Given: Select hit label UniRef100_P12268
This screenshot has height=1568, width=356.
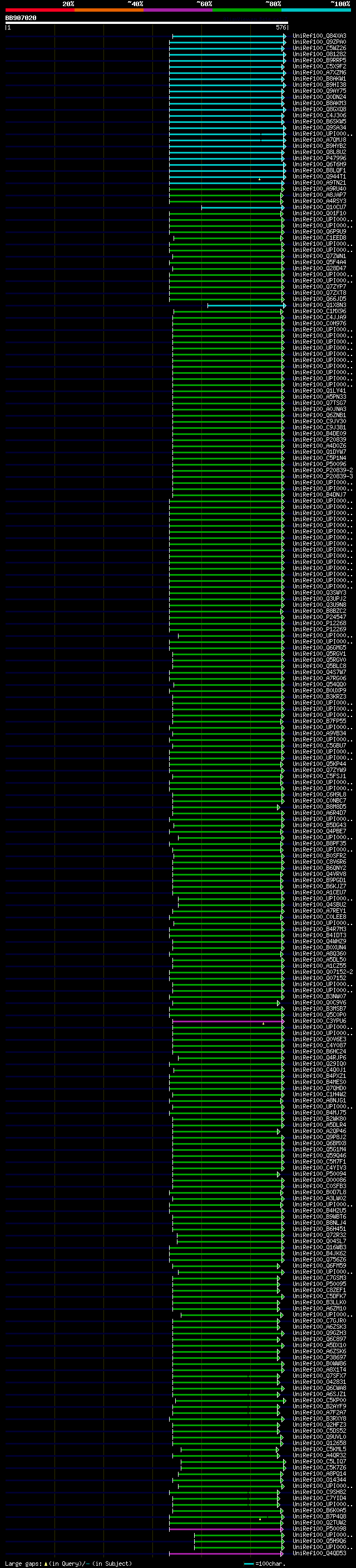Looking at the screenshot, I should 319,623.
